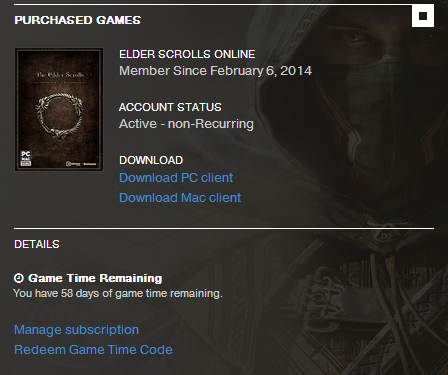Click the Active - non-Recurring status text
This screenshot has width=448, height=375.
186,124
